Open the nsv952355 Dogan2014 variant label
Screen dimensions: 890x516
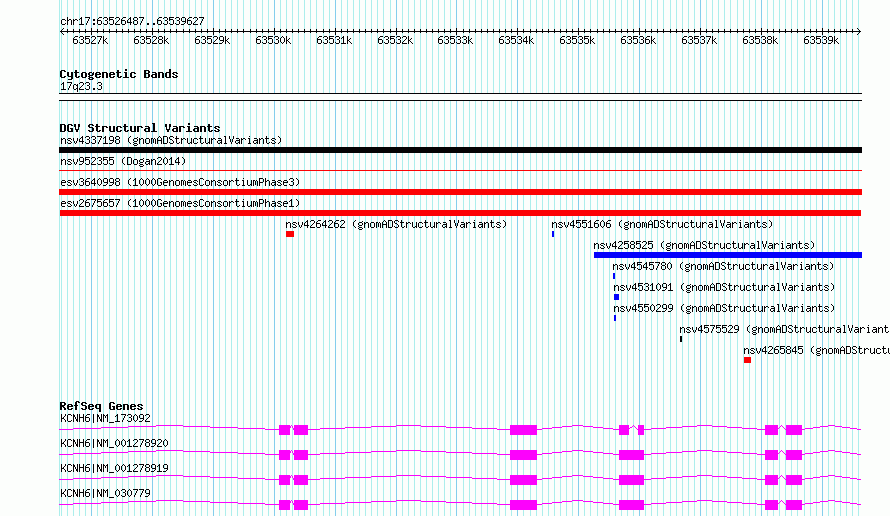(123, 161)
